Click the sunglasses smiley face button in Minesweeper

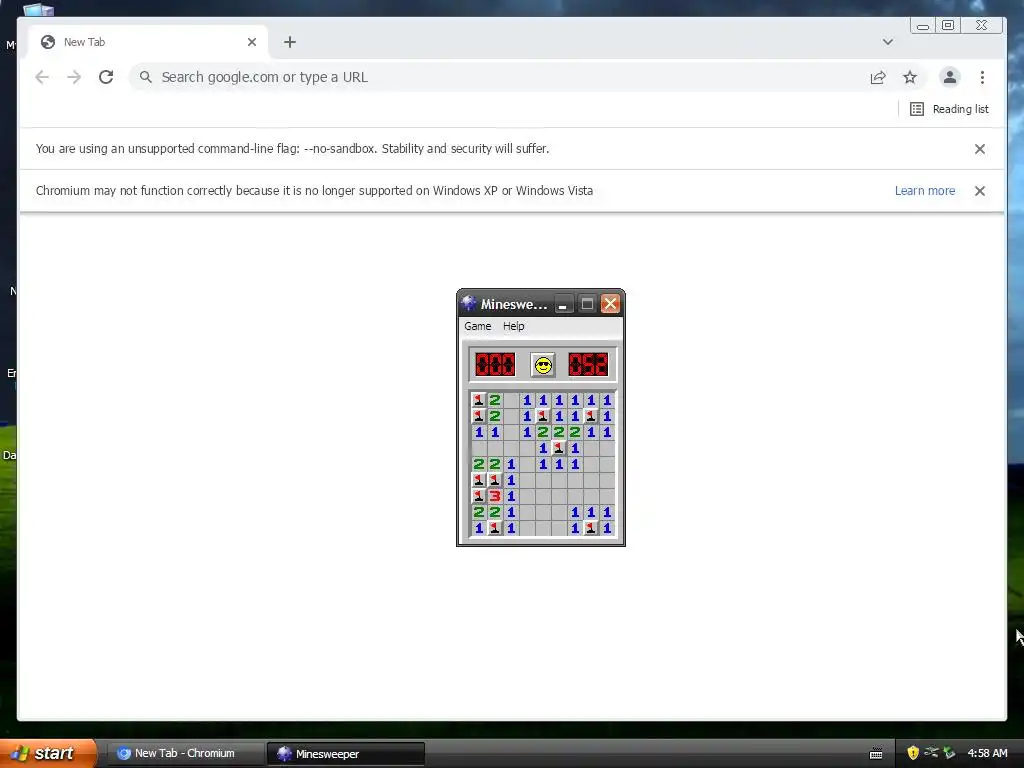tap(543, 365)
